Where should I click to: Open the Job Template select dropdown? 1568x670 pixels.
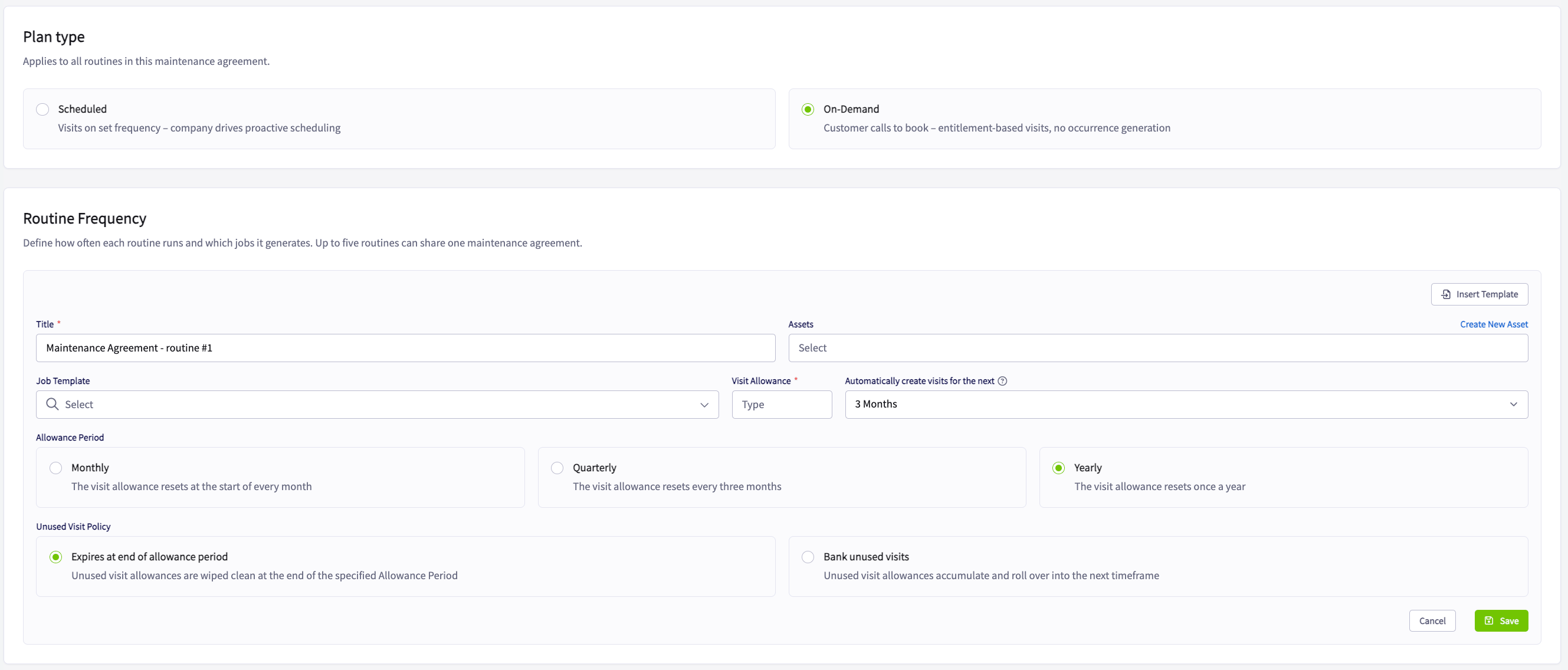[377, 405]
